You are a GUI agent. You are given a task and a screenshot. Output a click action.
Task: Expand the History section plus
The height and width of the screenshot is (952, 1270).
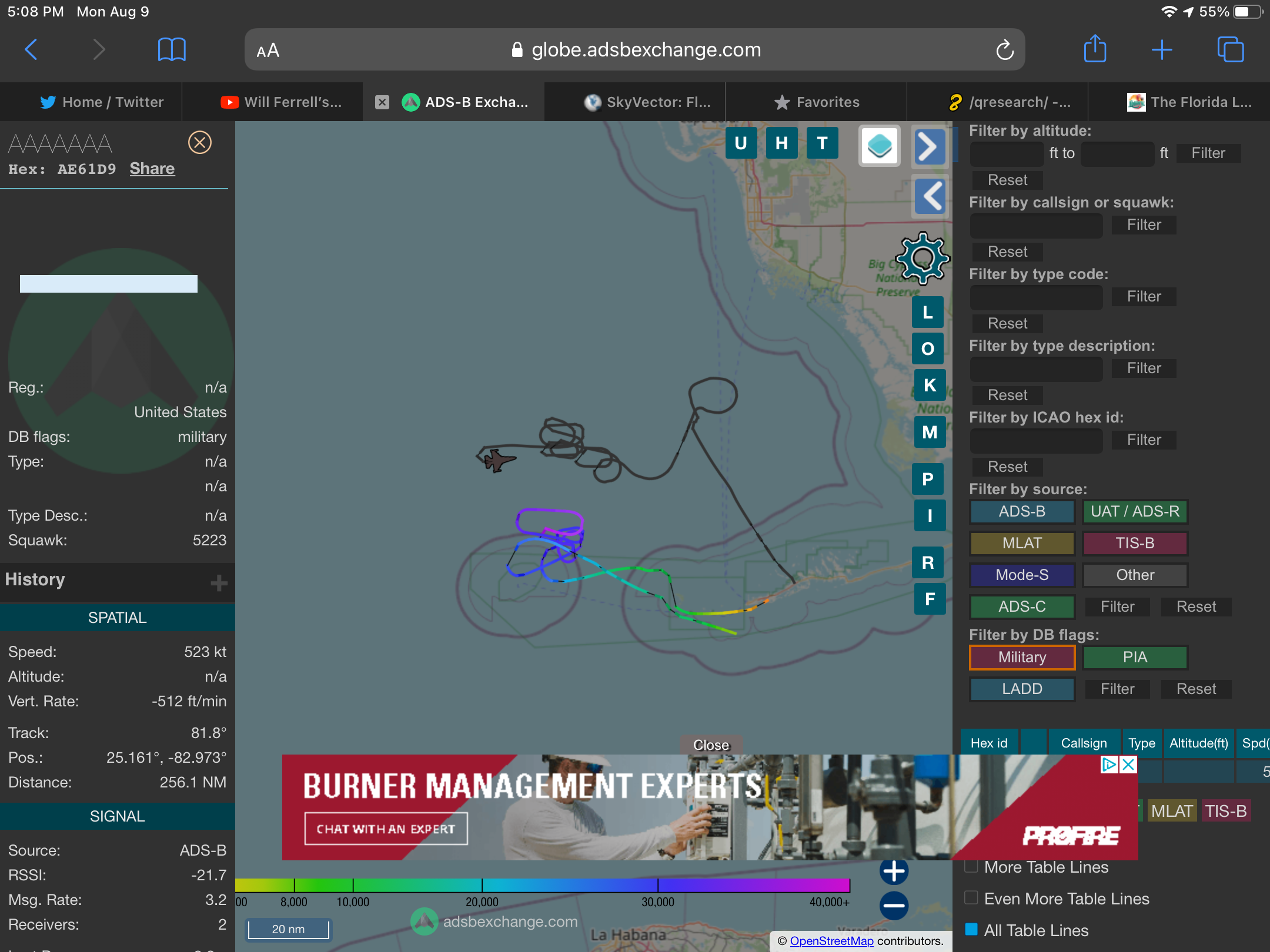(x=219, y=583)
